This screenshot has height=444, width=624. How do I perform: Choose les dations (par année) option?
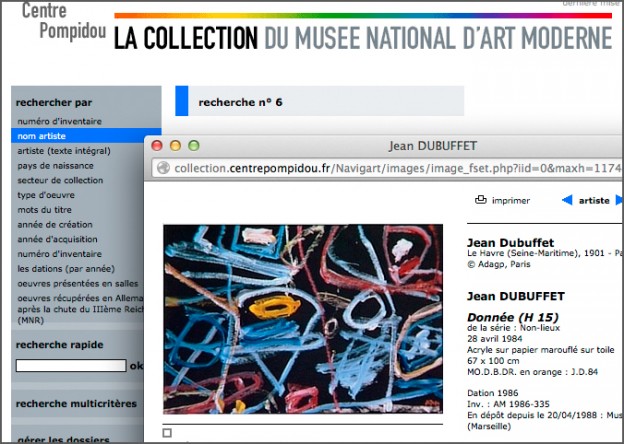[66, 269]
